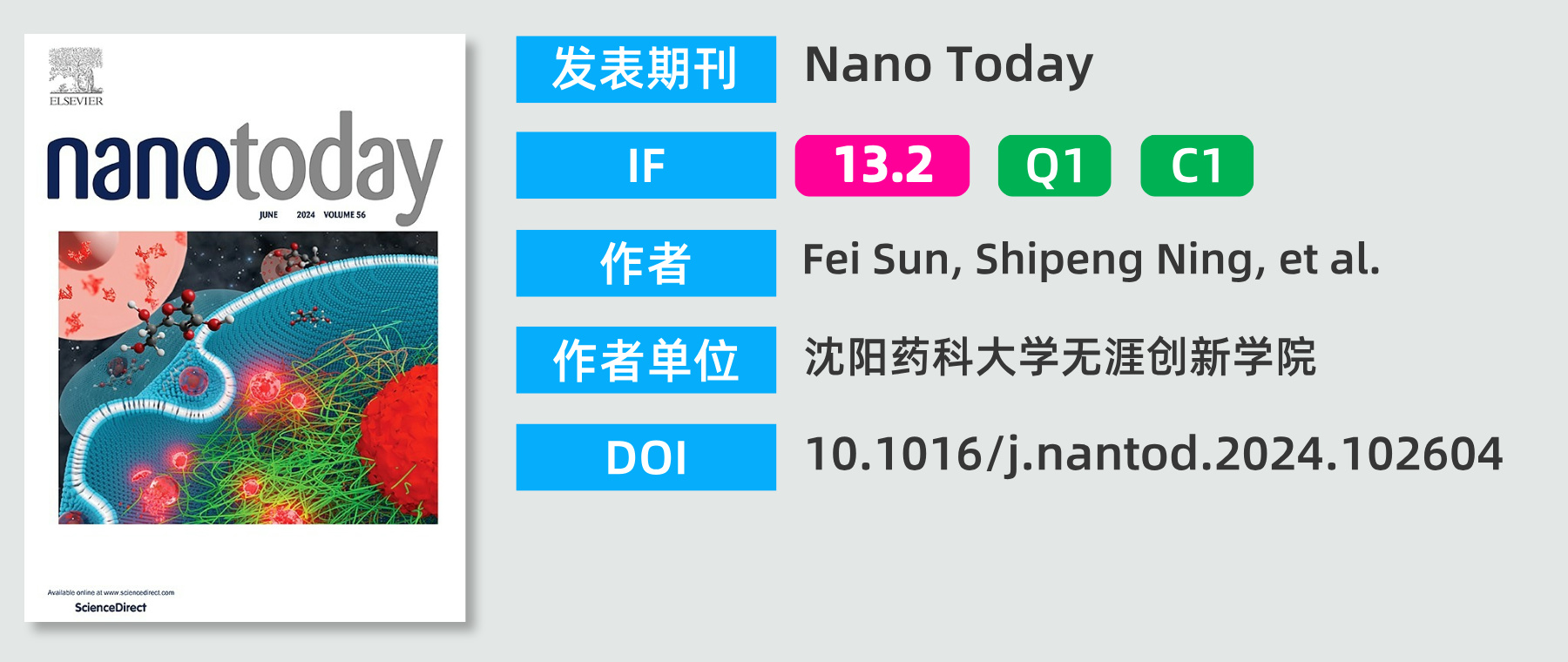Select the green Q1 badge
The height and width of the screenshot is (662, 1568).
point(1054,165)
